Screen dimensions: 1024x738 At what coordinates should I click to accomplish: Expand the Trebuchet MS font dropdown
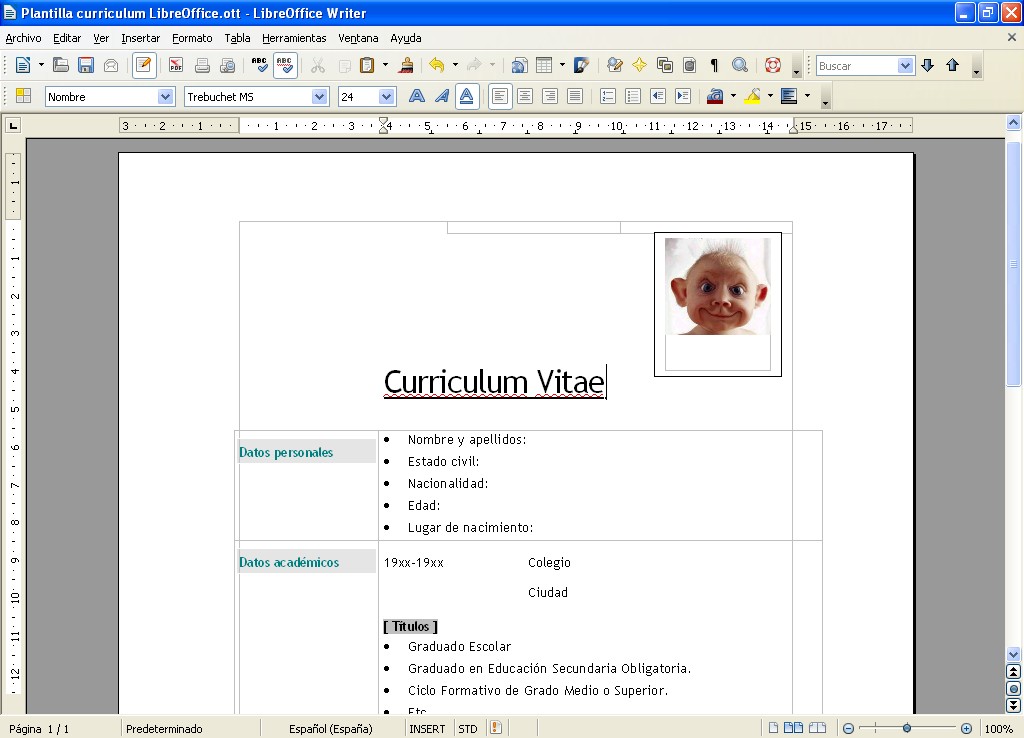319,97
